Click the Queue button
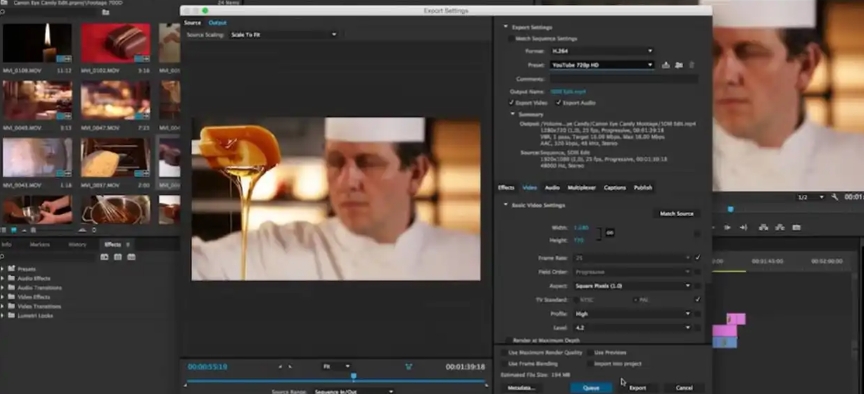The height and width of the screenshot is (394, 864). (591, 388)
